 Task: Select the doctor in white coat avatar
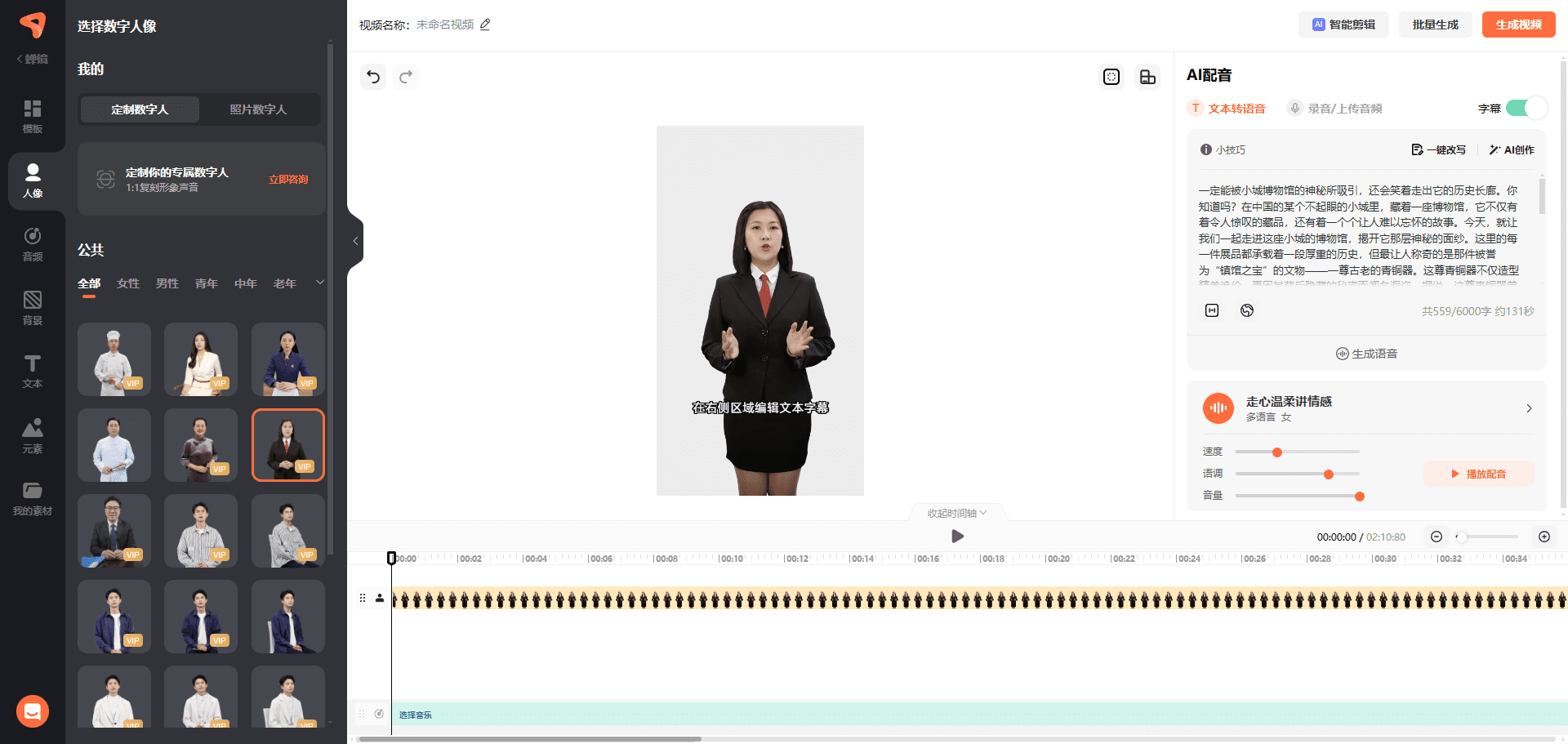click(x=114, y=445)
